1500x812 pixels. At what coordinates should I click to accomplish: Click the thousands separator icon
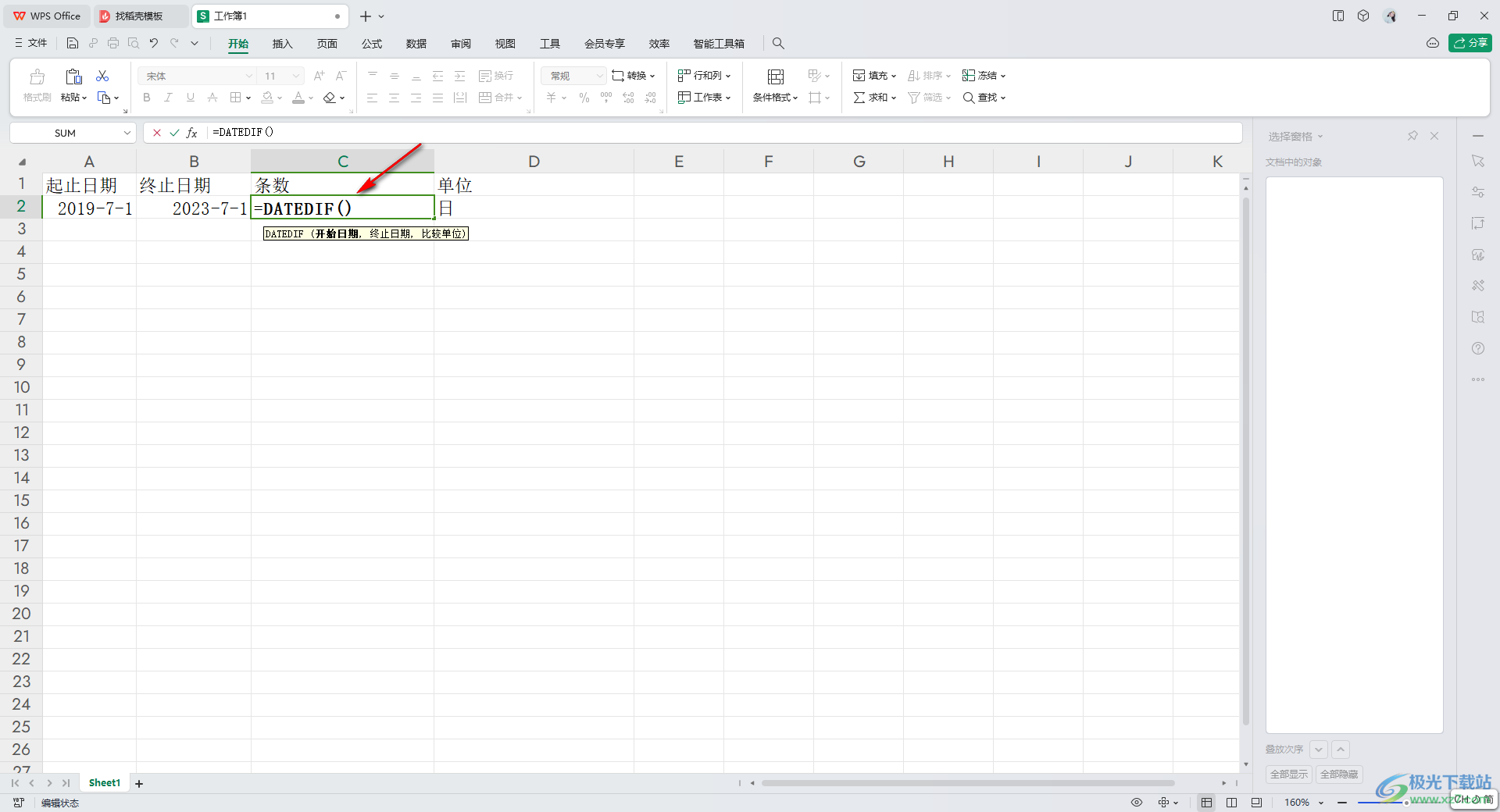tap(606, 98)
